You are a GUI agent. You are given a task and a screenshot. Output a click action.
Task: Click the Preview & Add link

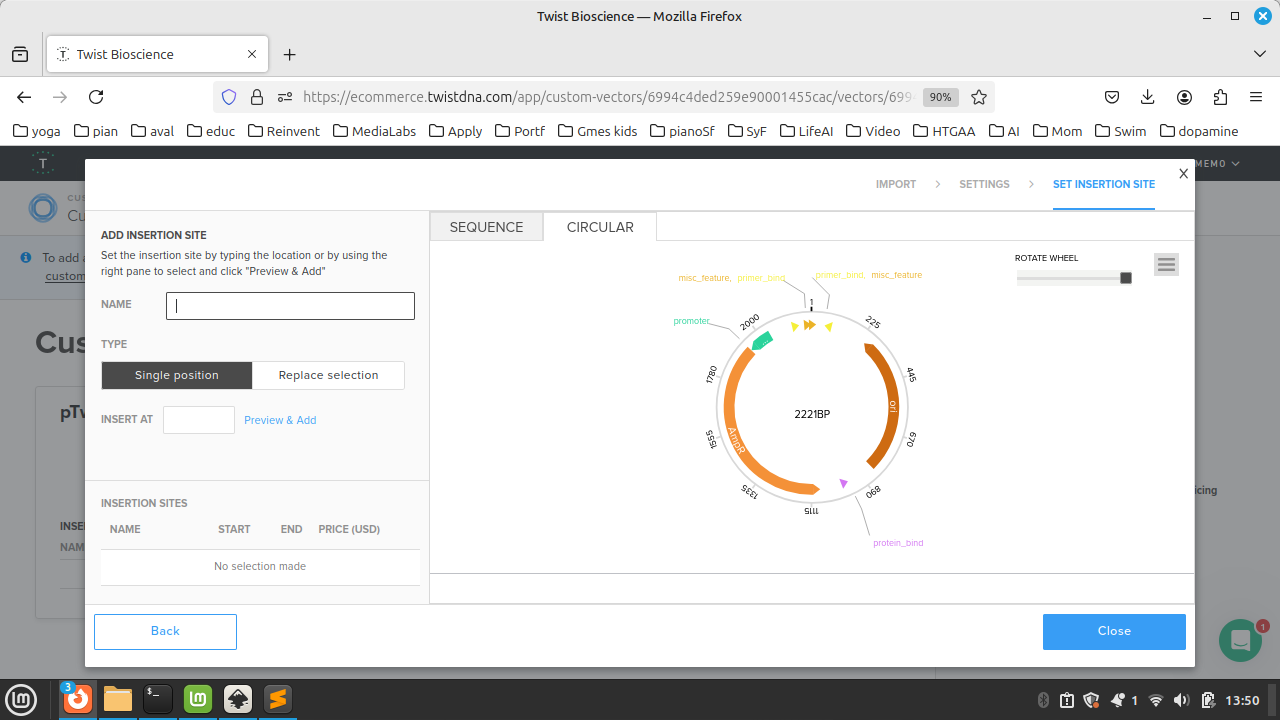[x=280, y=420]
